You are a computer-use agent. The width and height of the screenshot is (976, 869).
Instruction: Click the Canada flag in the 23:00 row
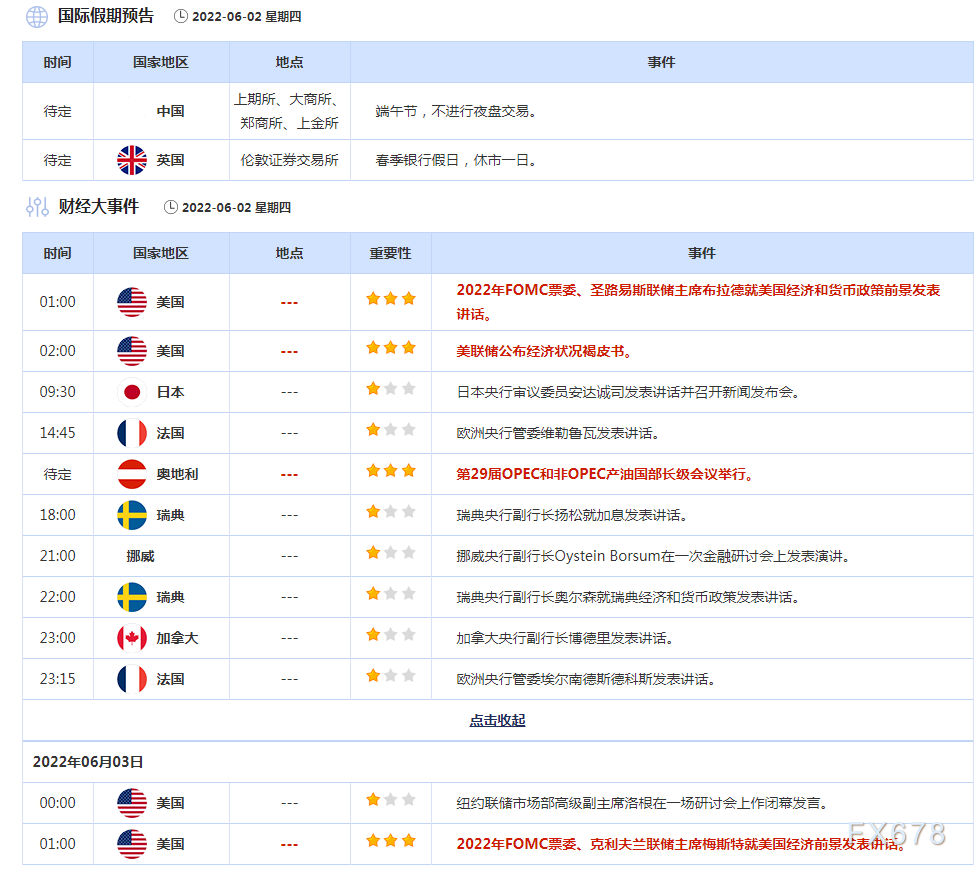[x=132, y=639]
